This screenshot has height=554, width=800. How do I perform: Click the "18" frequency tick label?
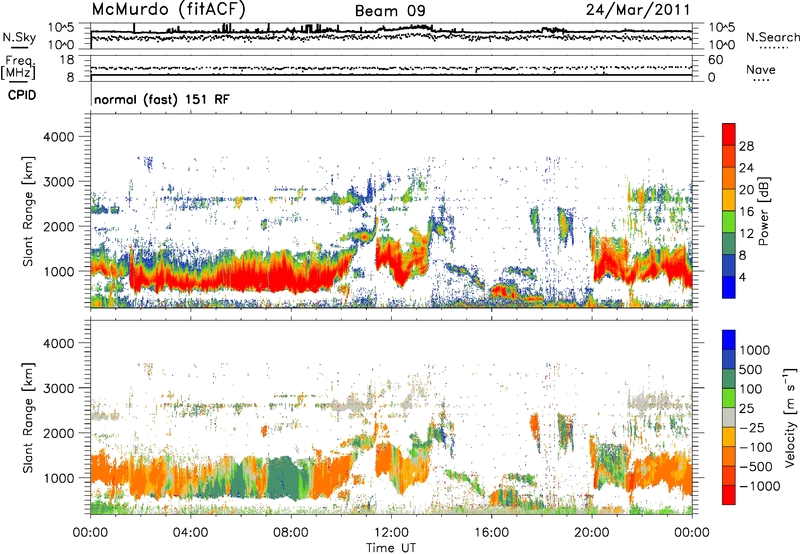pyautogui.click(x=67, y=60)
